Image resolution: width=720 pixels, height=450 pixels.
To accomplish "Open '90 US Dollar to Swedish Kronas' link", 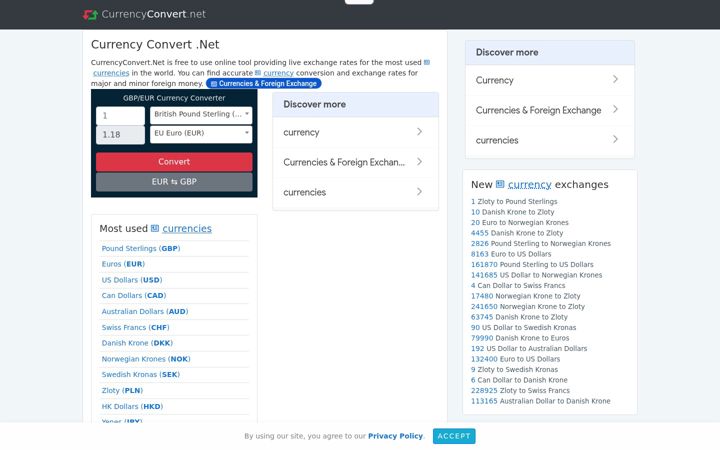I will click(523, 328).
